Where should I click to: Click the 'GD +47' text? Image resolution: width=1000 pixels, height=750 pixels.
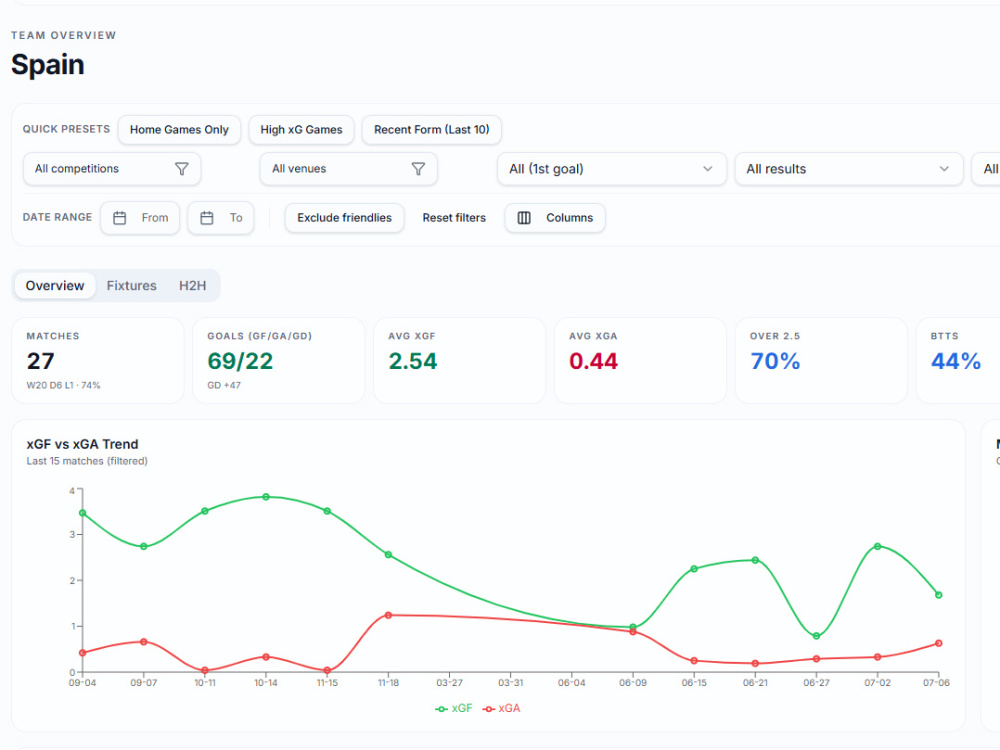pos(224,385)
